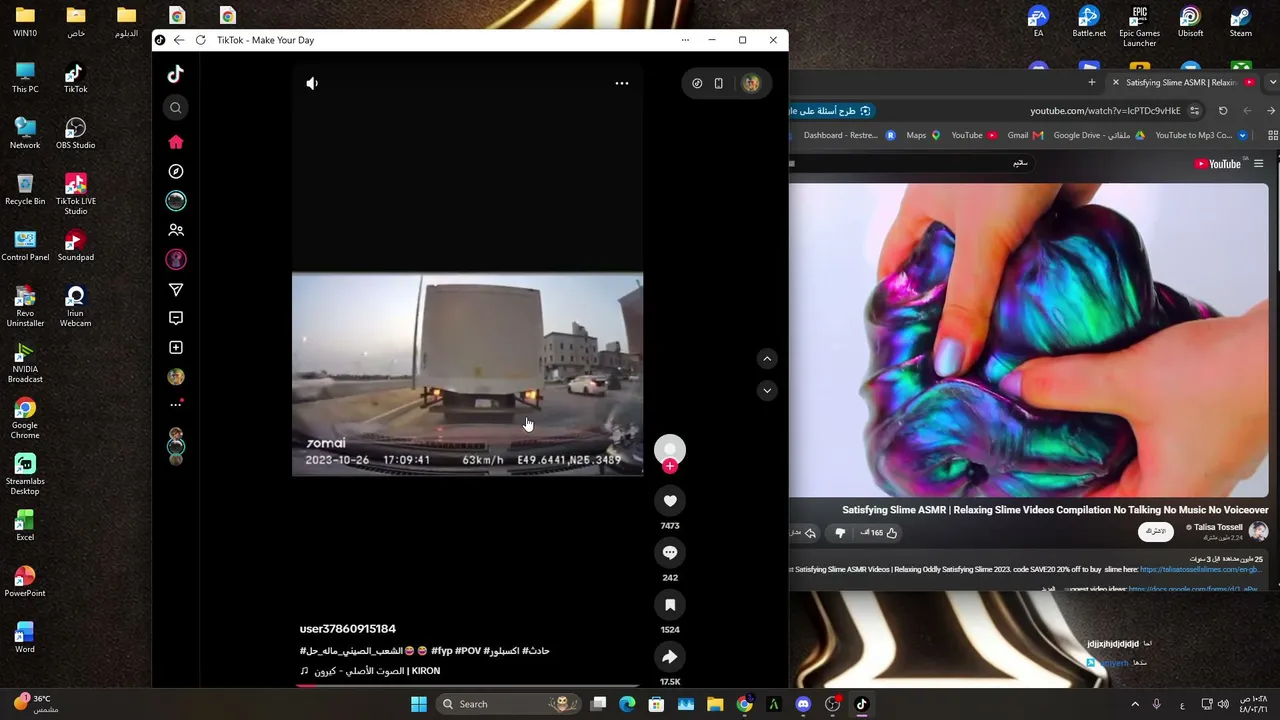This screenshot has width=1280, height=720.
Task: Open the TikTok window title bar more menu
Action: [x=685, y=40]
